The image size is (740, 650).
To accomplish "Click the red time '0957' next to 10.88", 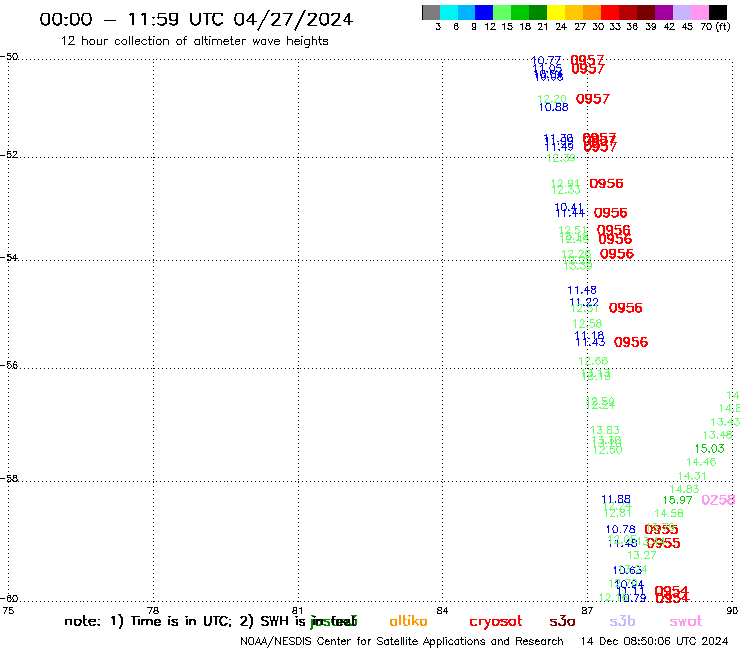I will coord(593,99).
